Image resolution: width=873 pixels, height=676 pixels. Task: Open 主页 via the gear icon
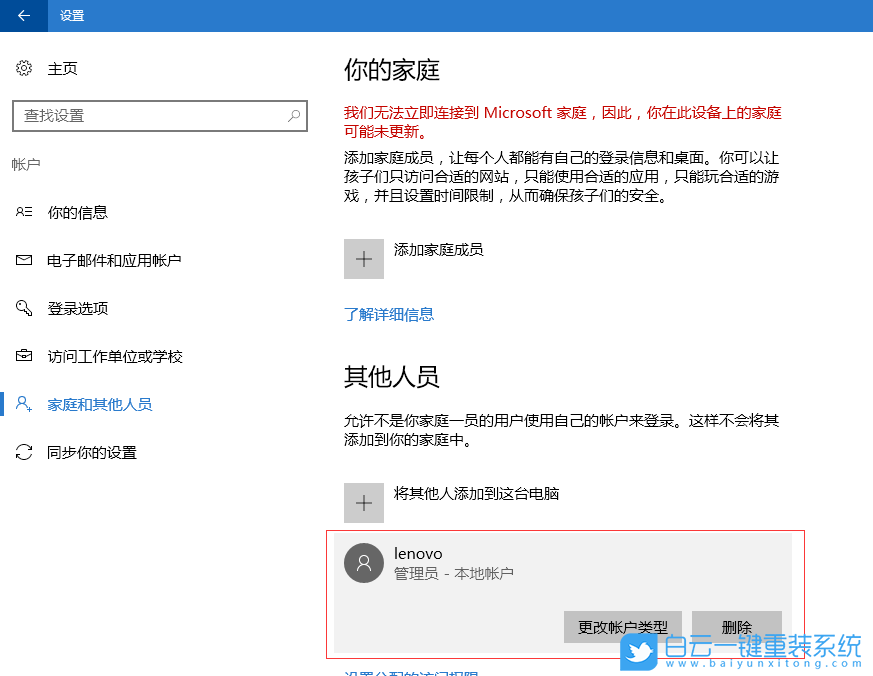coord(24,67)
